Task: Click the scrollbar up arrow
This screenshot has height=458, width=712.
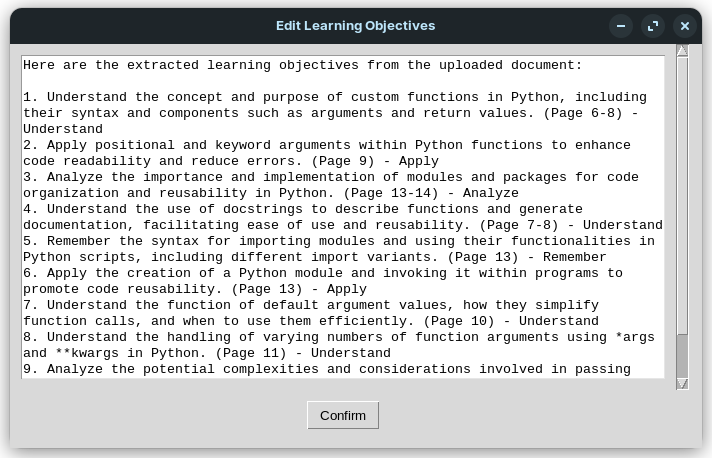Action: click(682, 51)
